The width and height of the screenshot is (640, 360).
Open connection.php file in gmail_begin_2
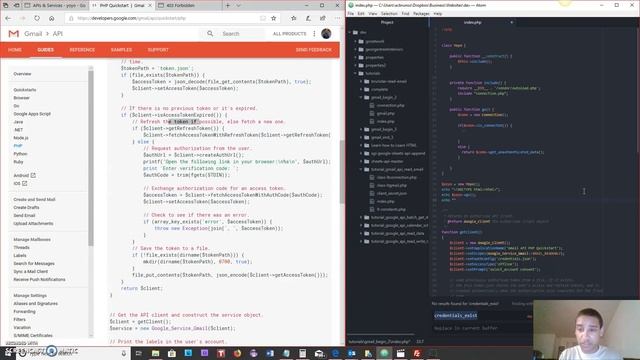[391, 105]
